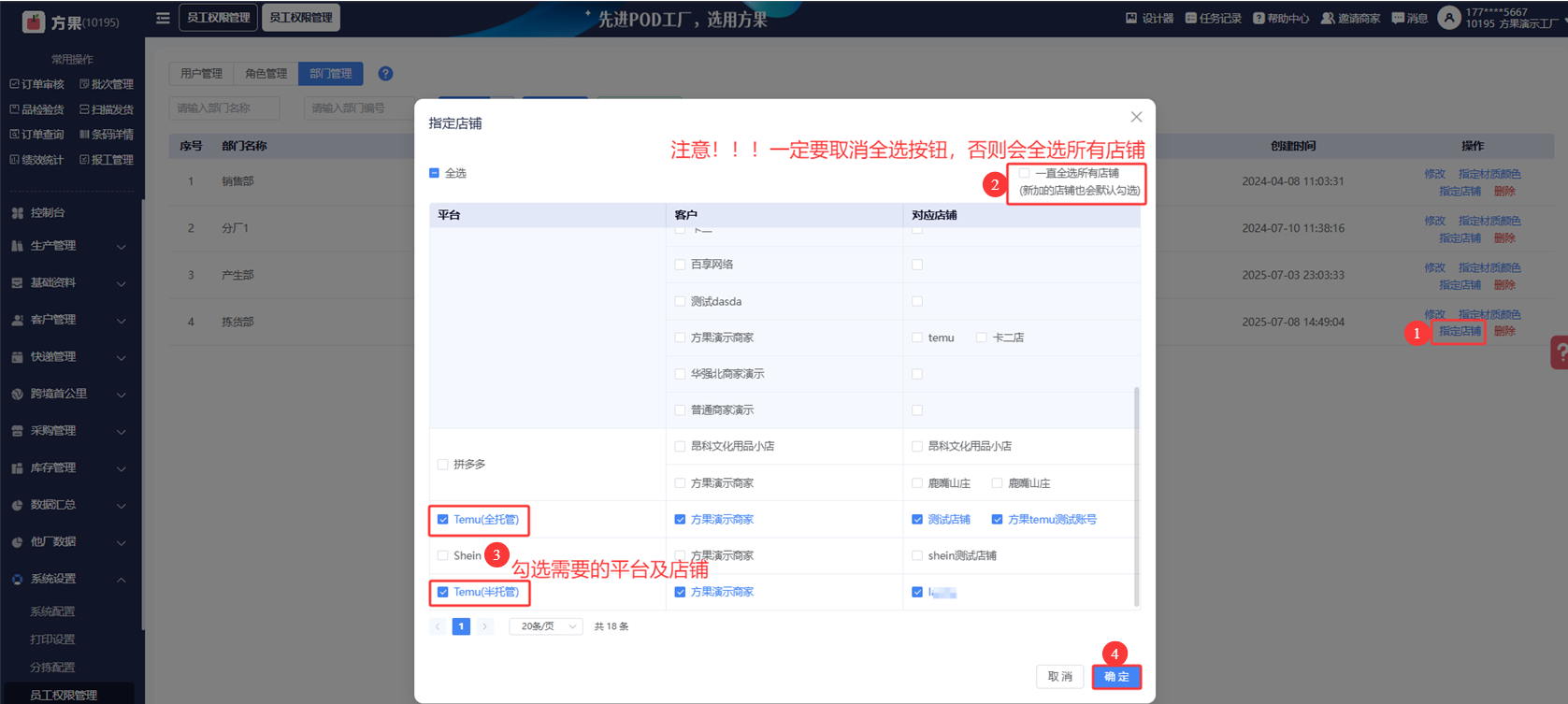Click the 取消 button
The width and height of the screenshot is (1568, 704).
click(1060, 677)
